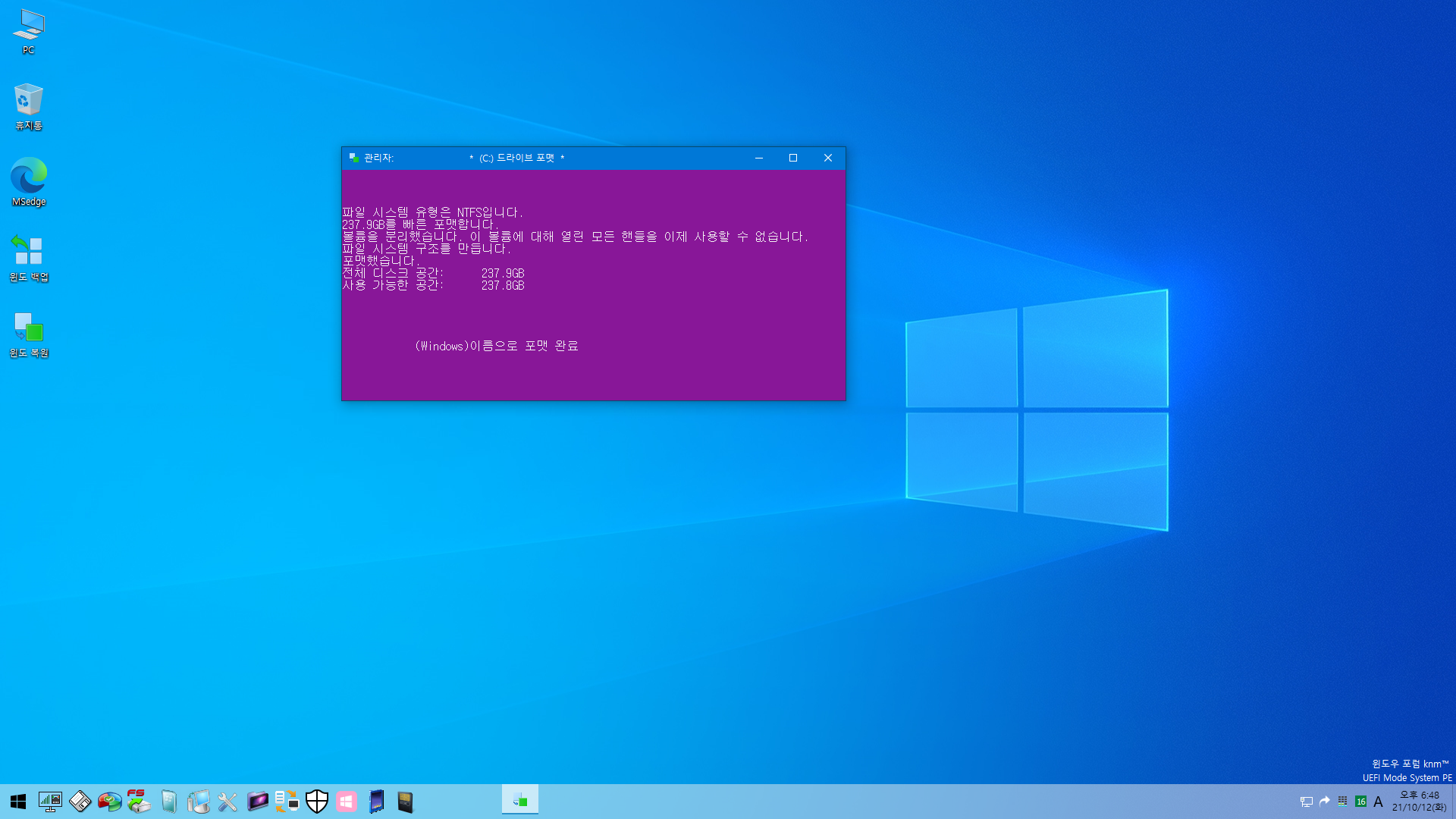The width and height of the screenshot is (1456, 819).
Task: Open the Windows Start button
Action: pyautogui.click(x=18, y=802)
